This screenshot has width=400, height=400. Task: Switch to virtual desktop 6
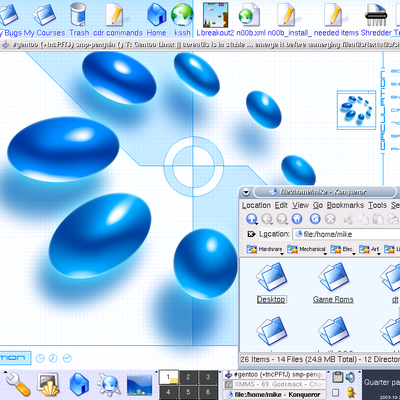208,392
